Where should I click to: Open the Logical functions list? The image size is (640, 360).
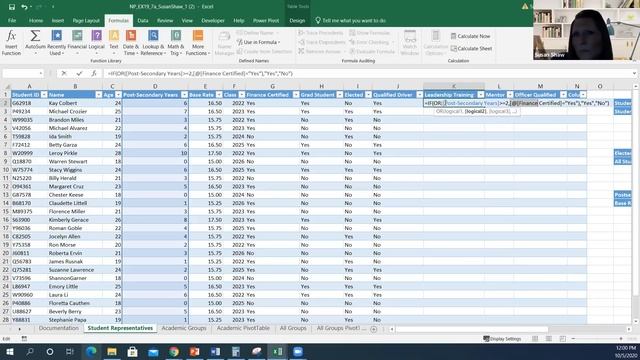(96, 42)
